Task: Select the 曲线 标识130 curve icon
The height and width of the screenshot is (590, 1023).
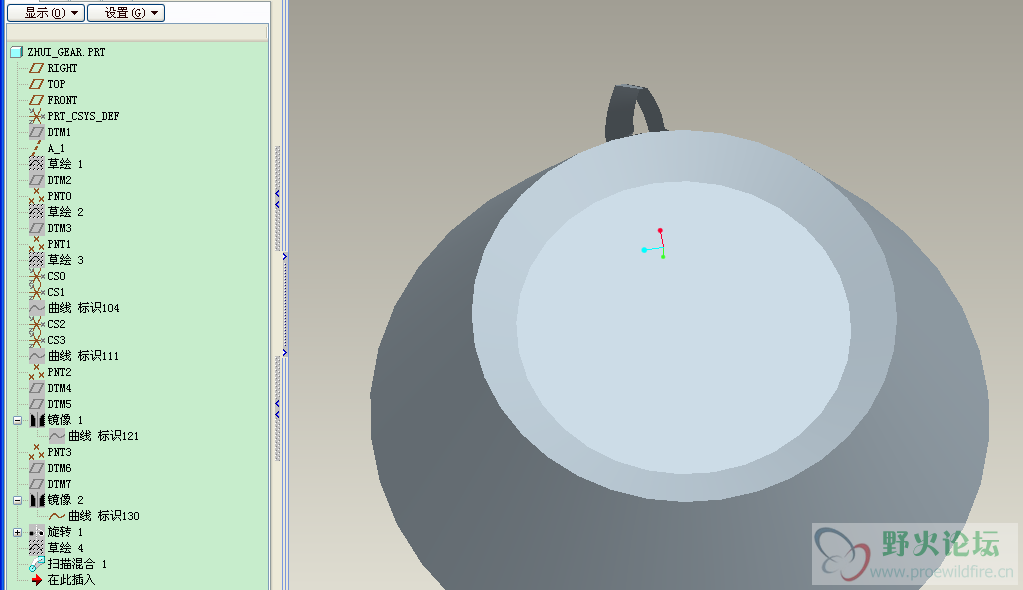Action: coord(57,516)
